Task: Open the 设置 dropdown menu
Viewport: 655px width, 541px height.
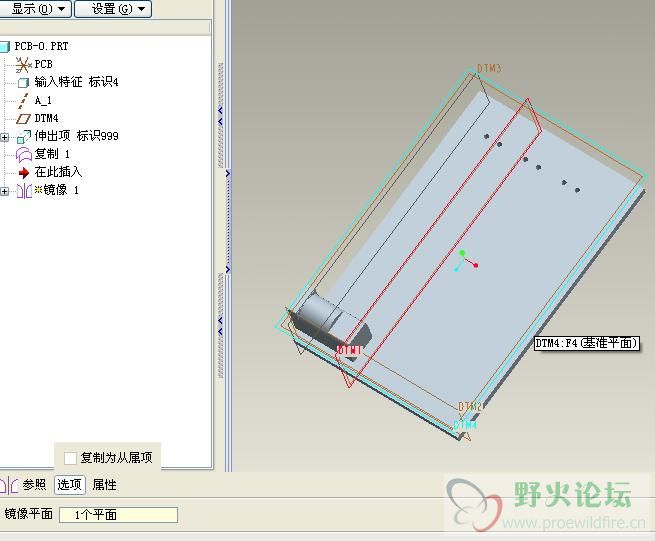Action: (113, 9)
